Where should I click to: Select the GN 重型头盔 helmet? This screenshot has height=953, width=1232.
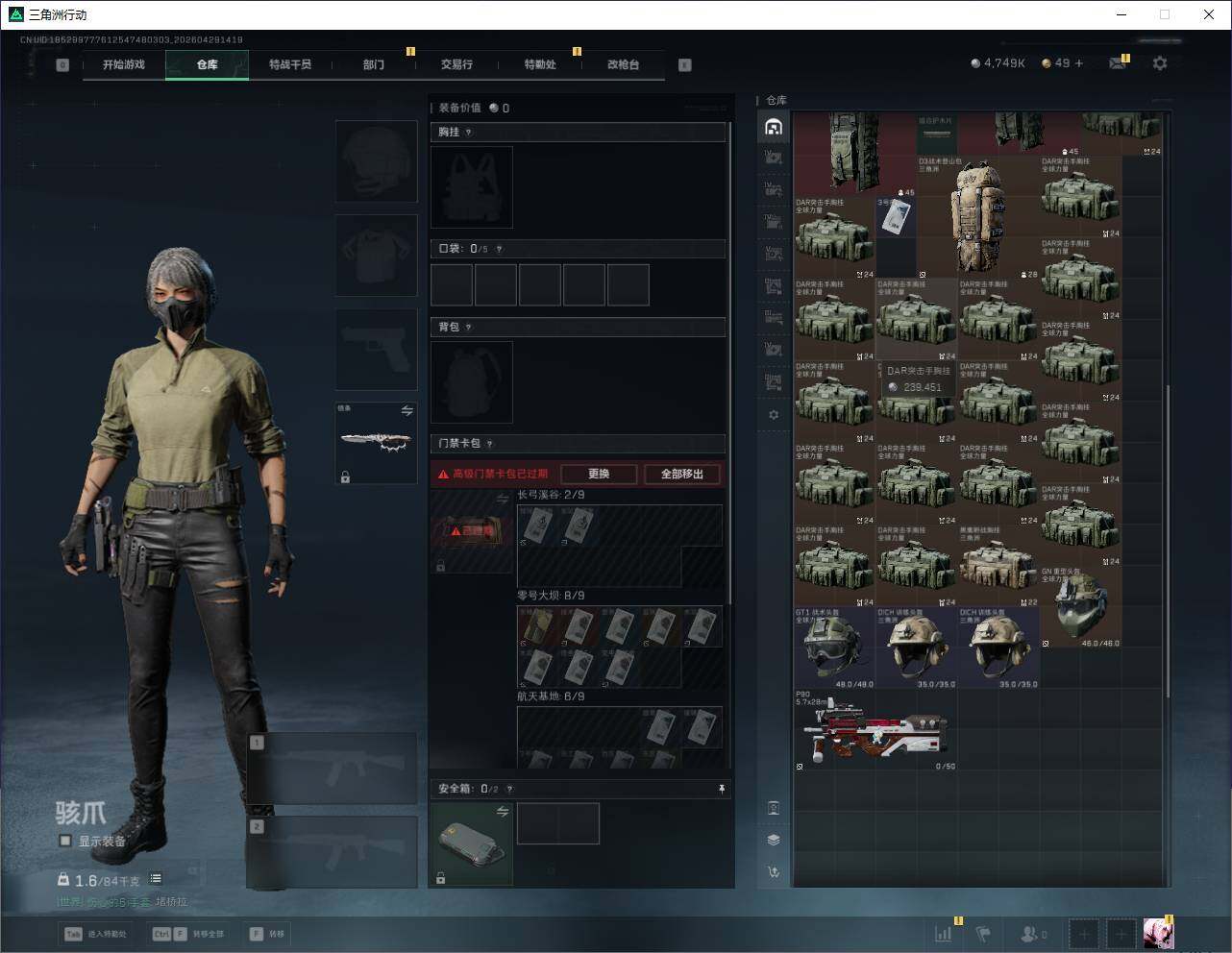coord(1080,607)
